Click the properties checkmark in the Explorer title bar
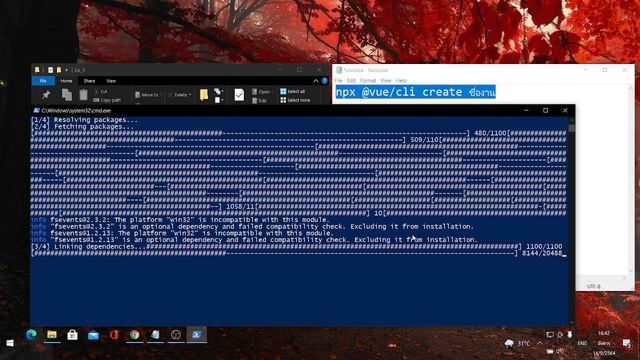The height and width of the screenshot is (360, 640). [x=50, y=70]
